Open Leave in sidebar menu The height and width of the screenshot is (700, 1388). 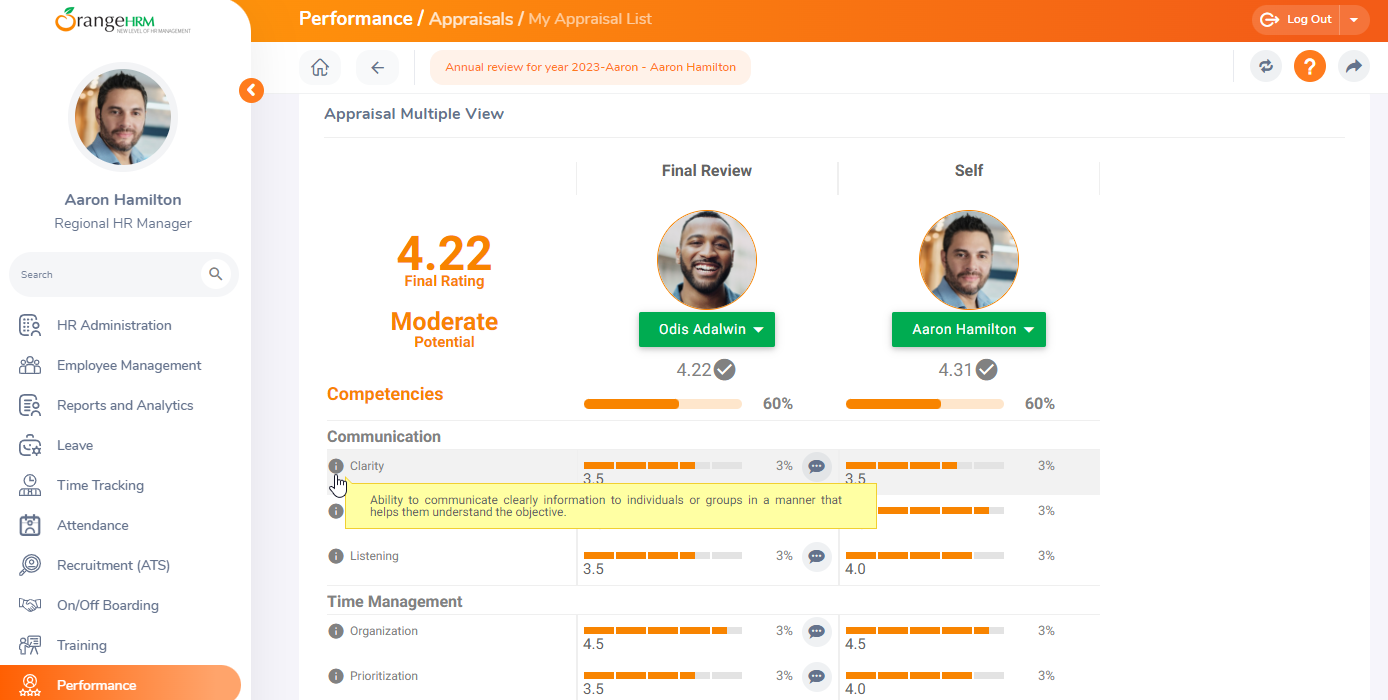coord(75,445)
